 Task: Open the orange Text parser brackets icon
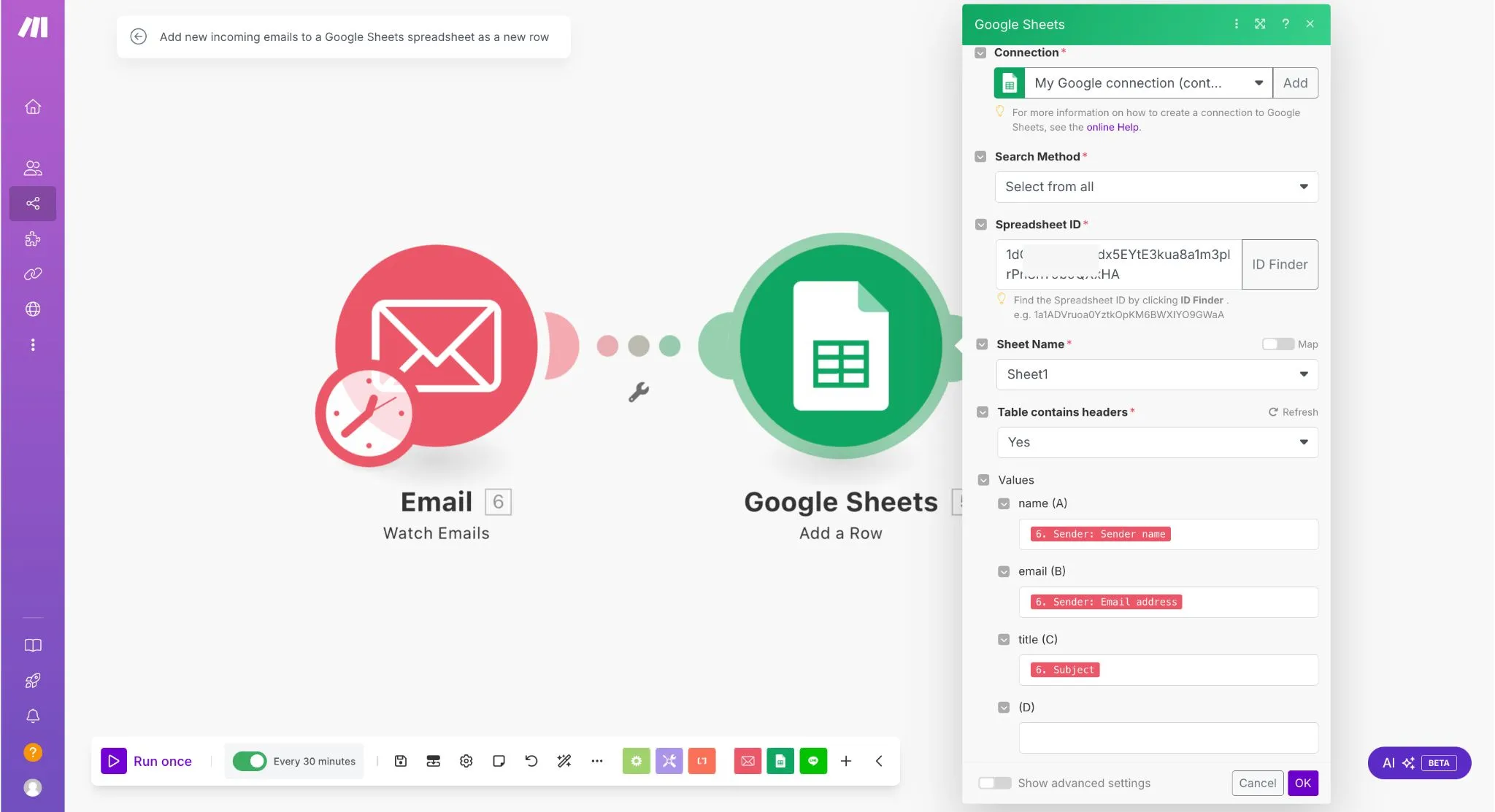click(702, 761)
